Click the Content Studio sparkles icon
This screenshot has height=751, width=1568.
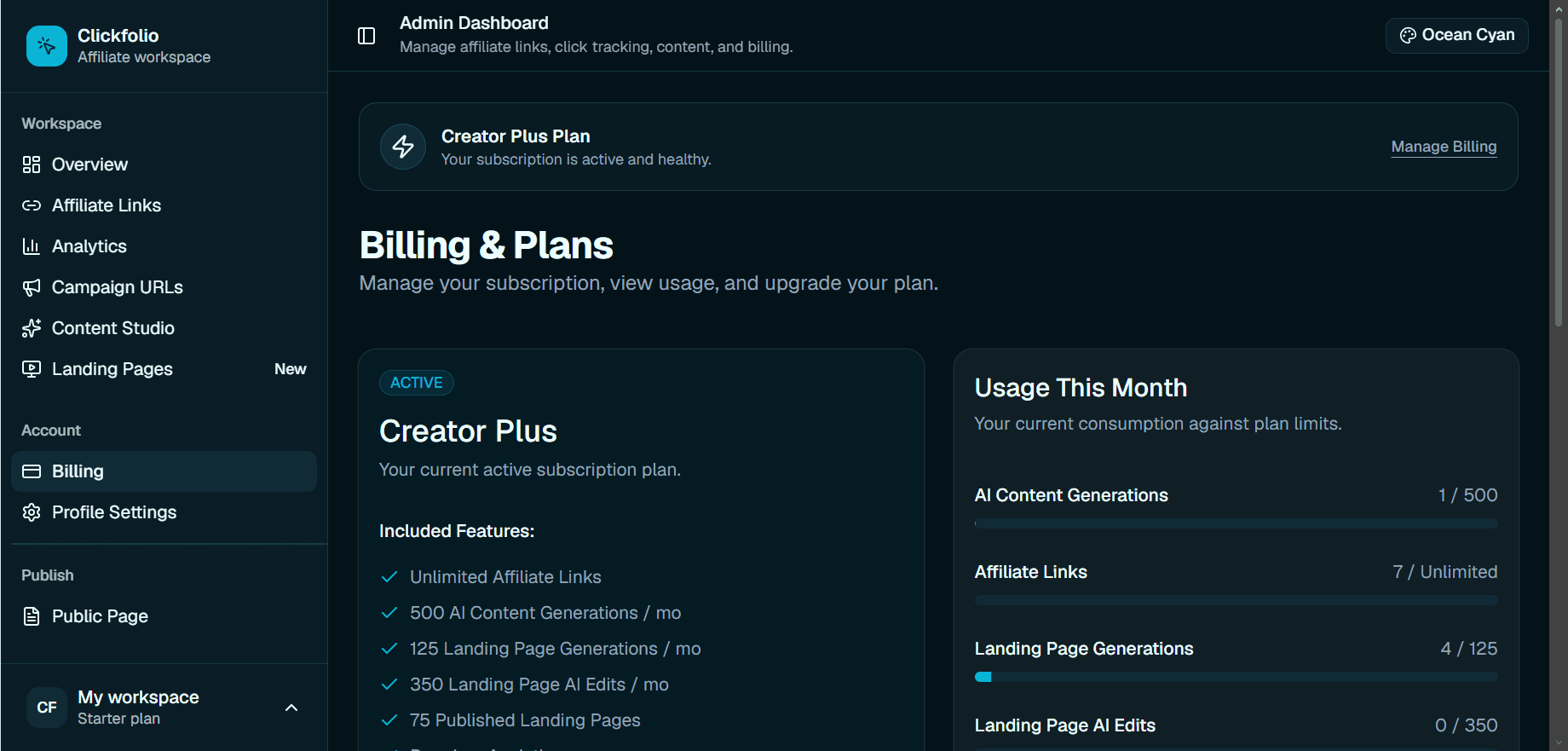32,328
